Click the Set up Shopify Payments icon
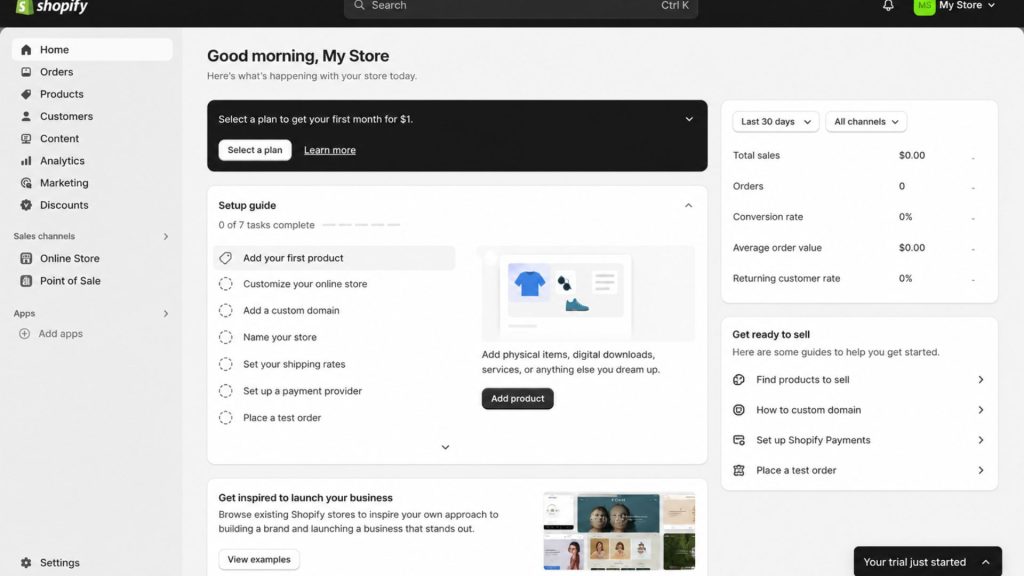 tap(739, 440)
